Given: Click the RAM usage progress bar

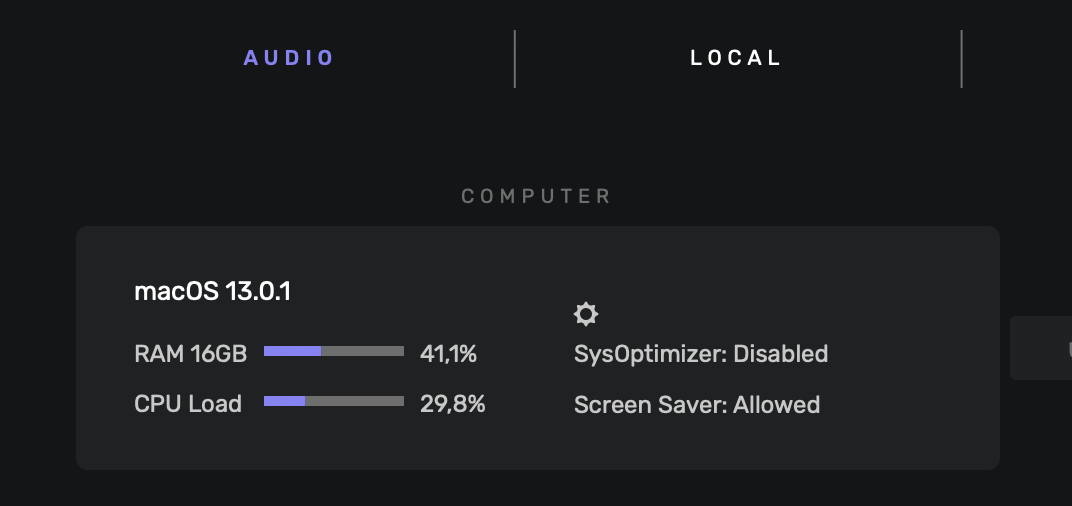Looking at the screenshot, I should click(x=334, y=351).
